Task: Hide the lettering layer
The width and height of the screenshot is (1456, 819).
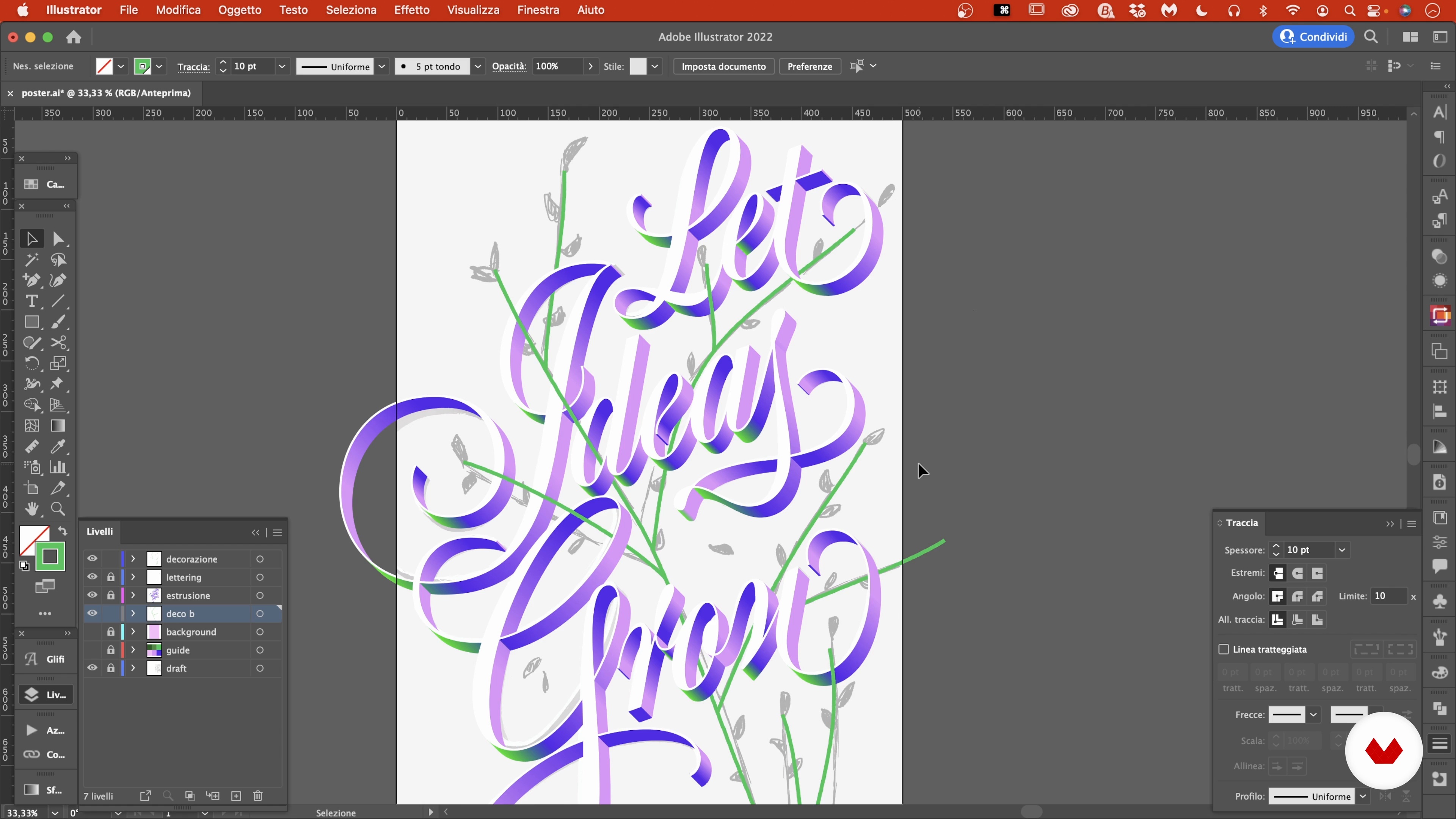Action: (x=92, y=577)
